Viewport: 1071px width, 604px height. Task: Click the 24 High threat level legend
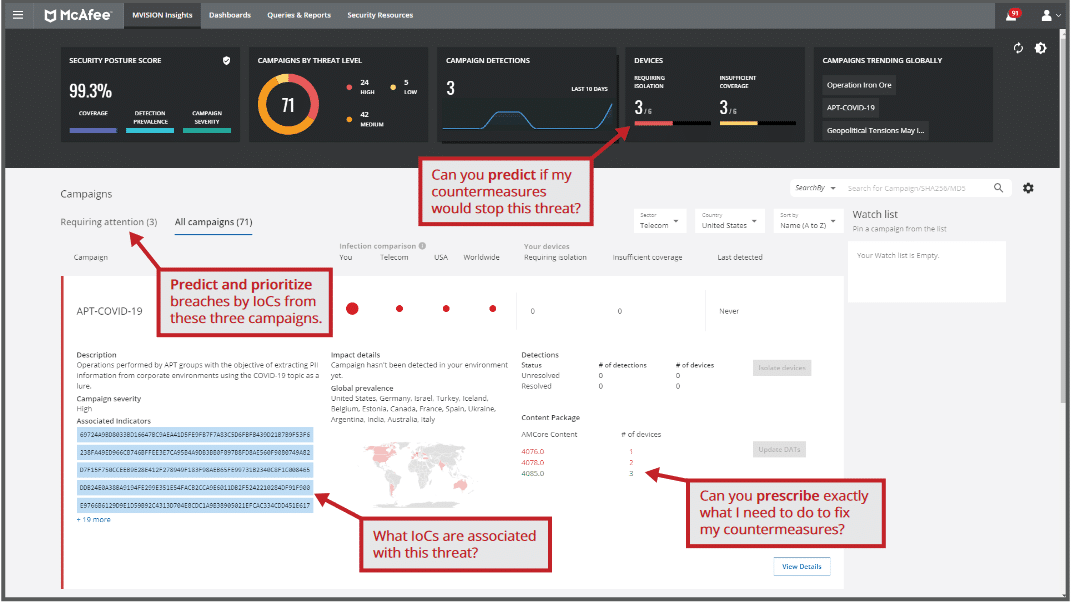pyautogui.click(x=361, y=87)
